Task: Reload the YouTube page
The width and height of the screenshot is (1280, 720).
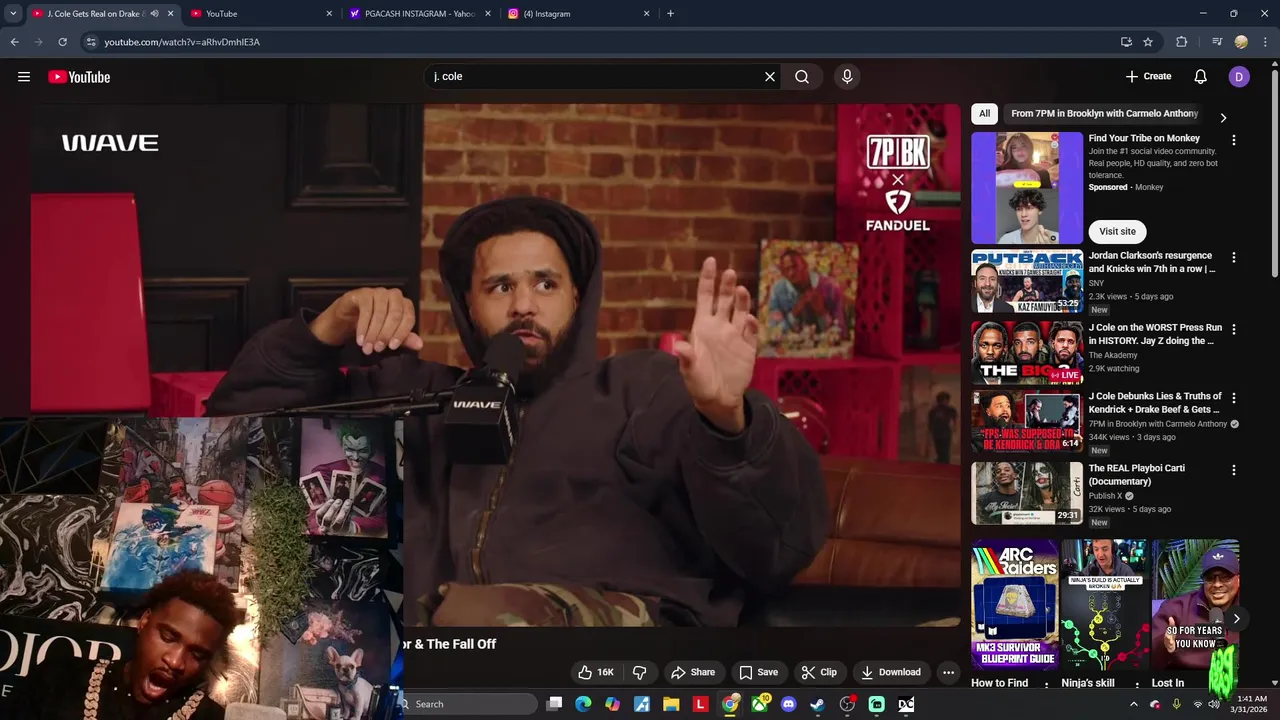Action: (x=62, y=42)
